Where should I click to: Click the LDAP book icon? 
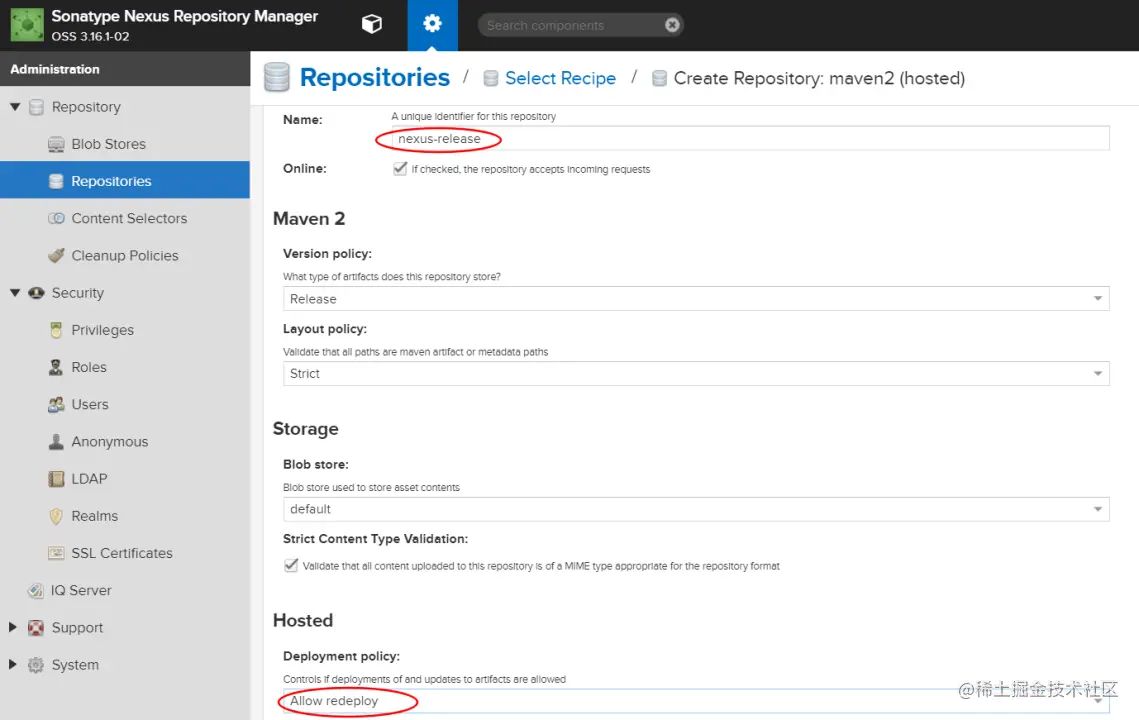[x=56, y=478]
